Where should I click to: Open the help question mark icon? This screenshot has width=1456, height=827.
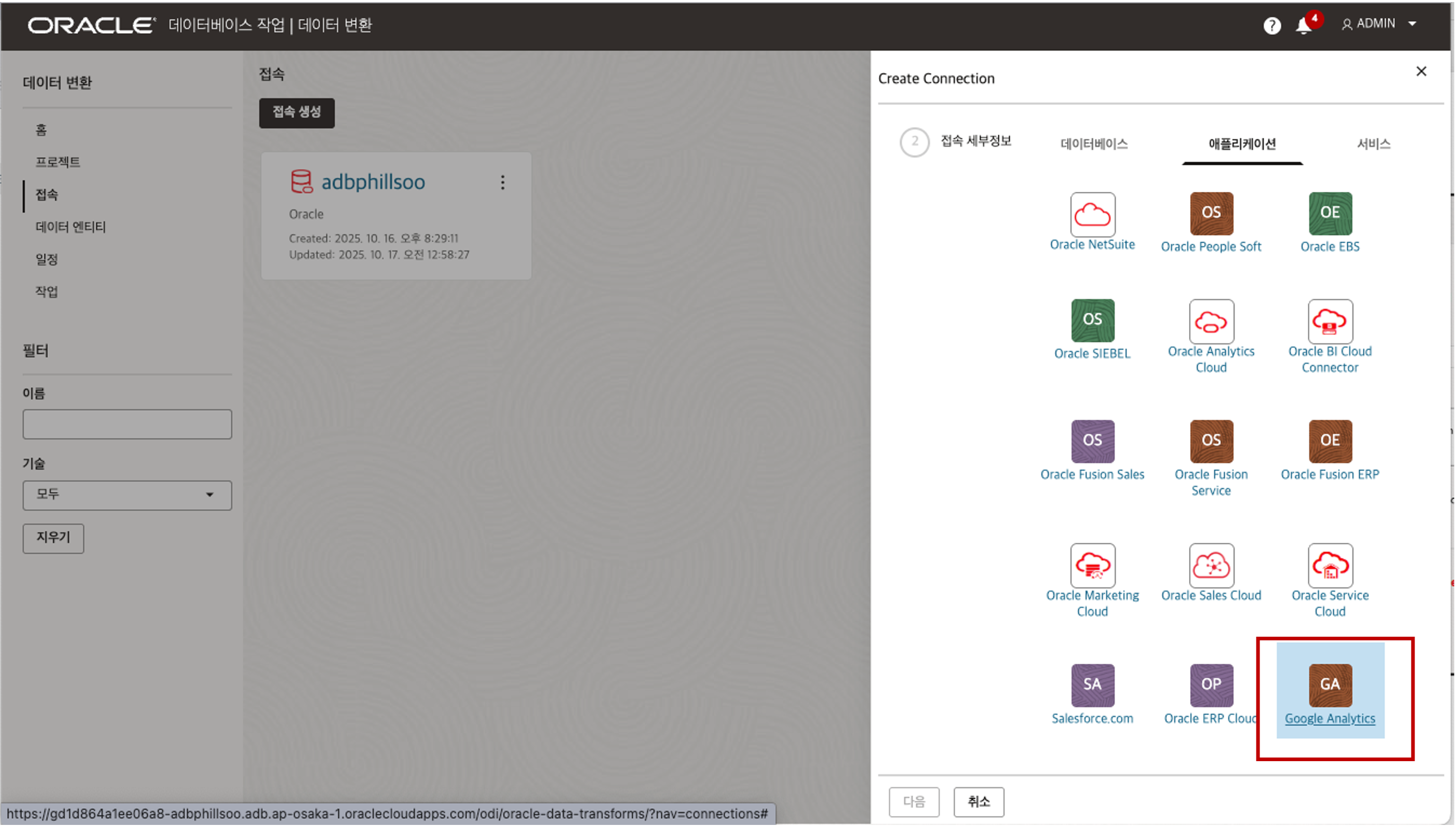click(1271, 26)
